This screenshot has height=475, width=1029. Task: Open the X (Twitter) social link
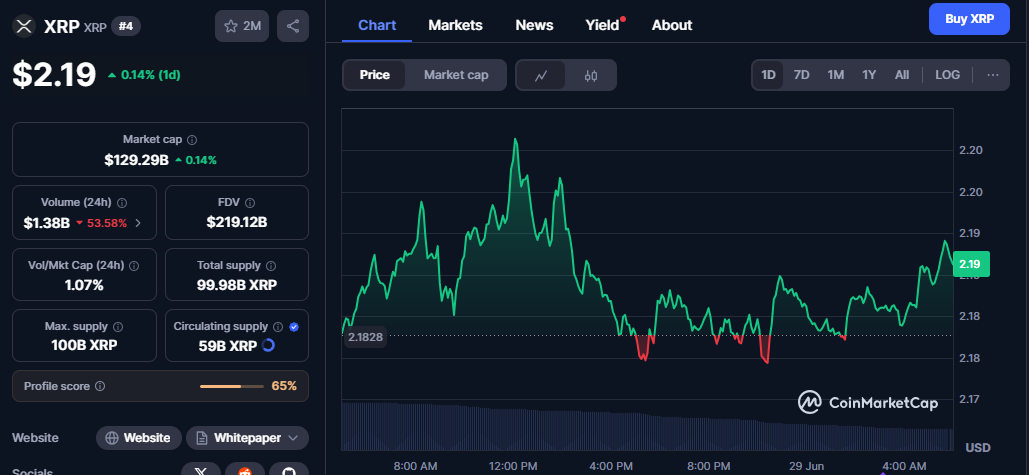201,470
